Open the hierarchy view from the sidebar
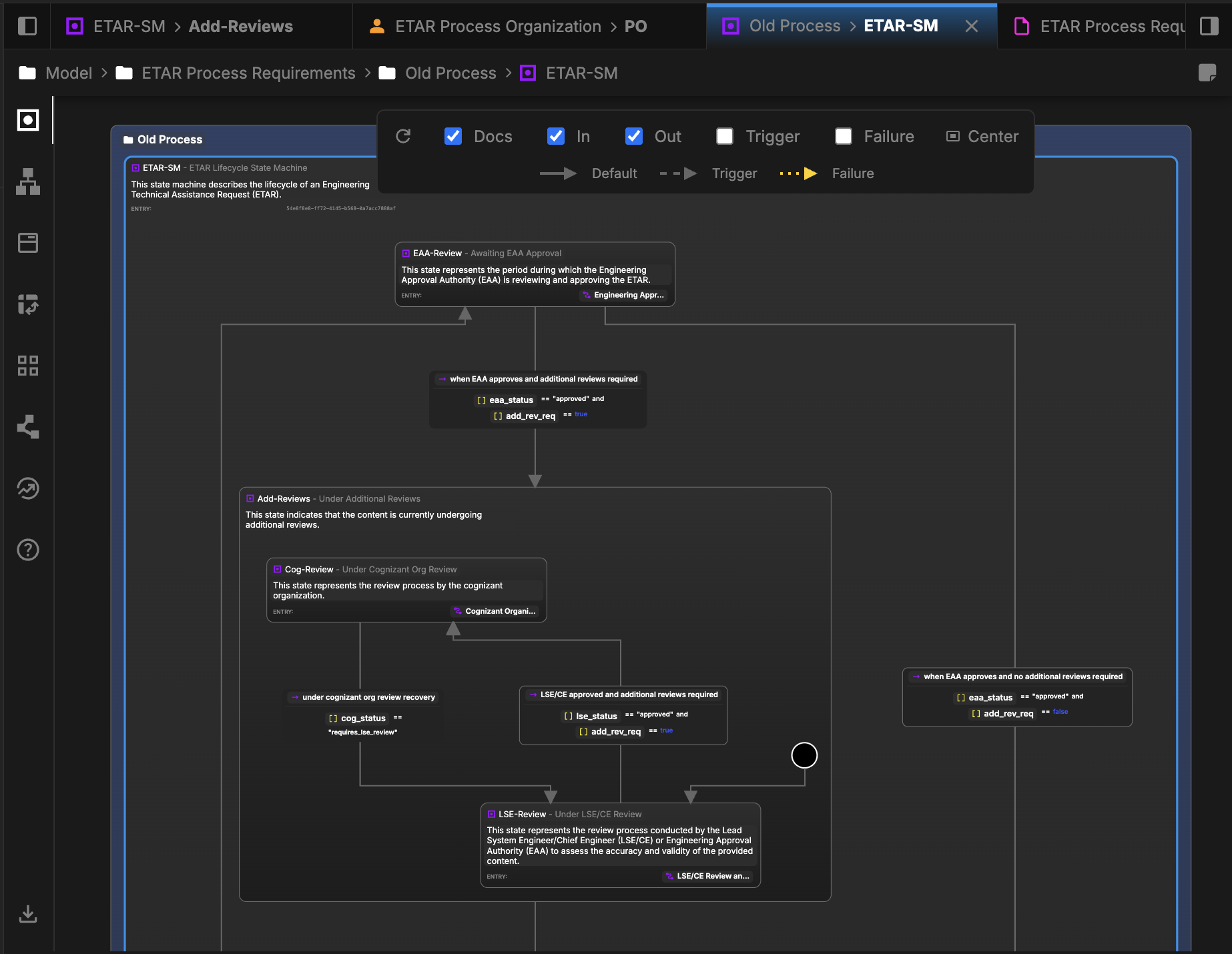1232x954 pixels. [27, 182]
